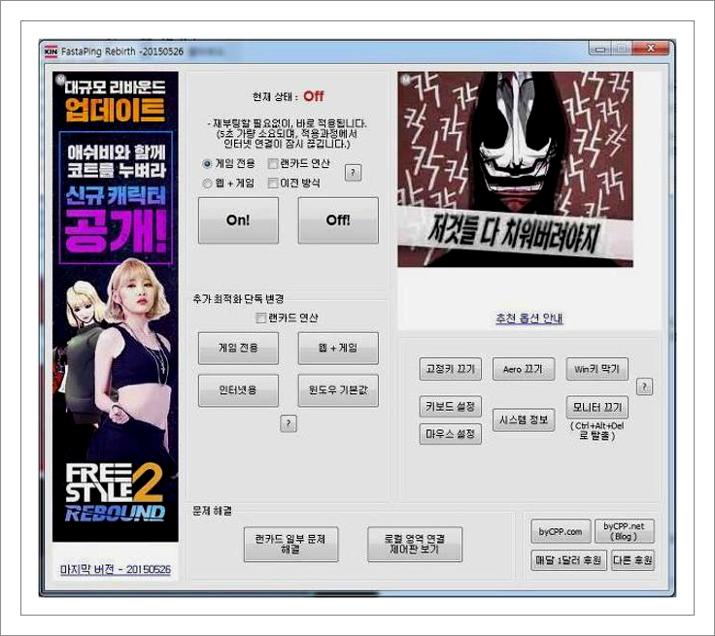Enable the 이전 방식 checkbox
The width and height of the screenshot is (715, 636).
(x=273, y=183)
